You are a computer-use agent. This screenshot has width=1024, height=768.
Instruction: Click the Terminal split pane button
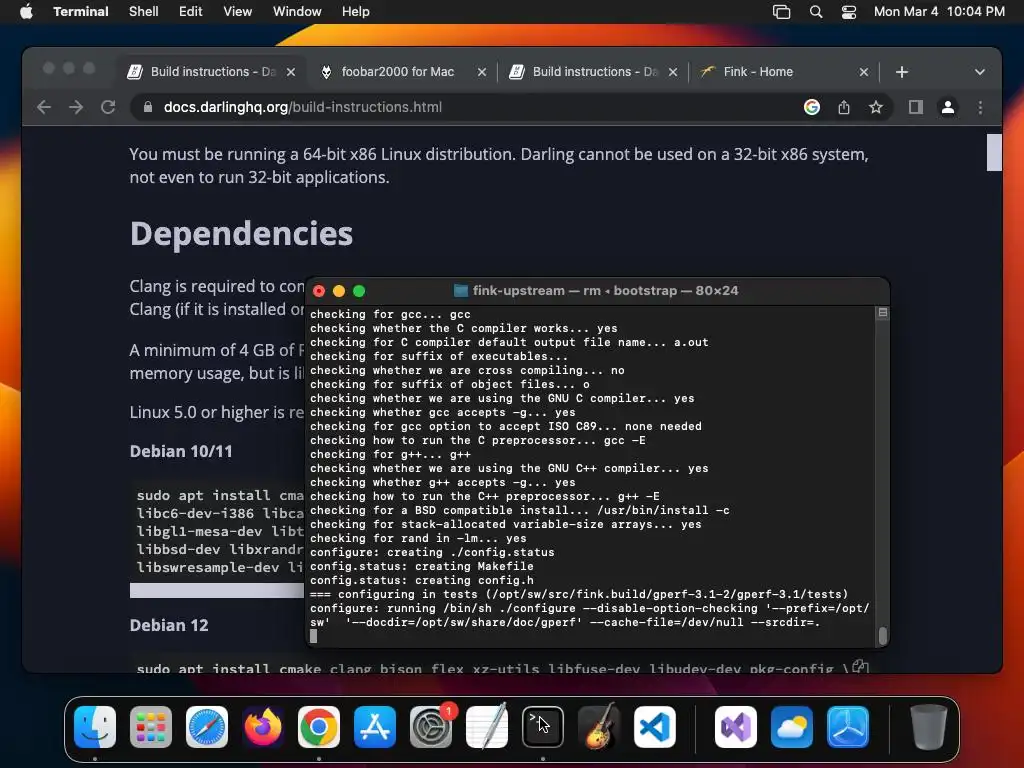tap(882, 313)
